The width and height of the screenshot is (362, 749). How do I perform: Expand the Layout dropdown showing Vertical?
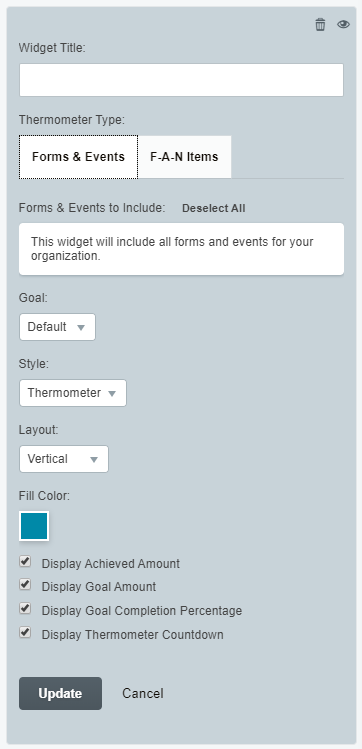click(x=64, y=459)
